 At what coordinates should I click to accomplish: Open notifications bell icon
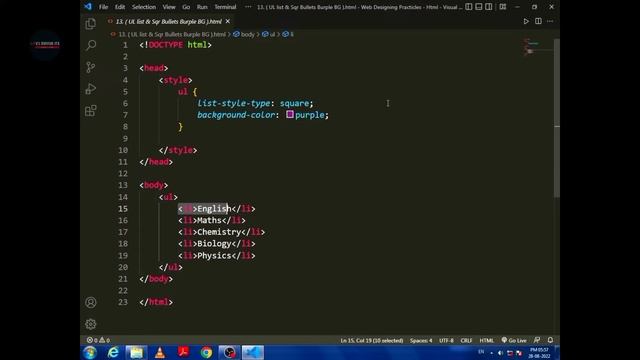[x=550, y=340]
